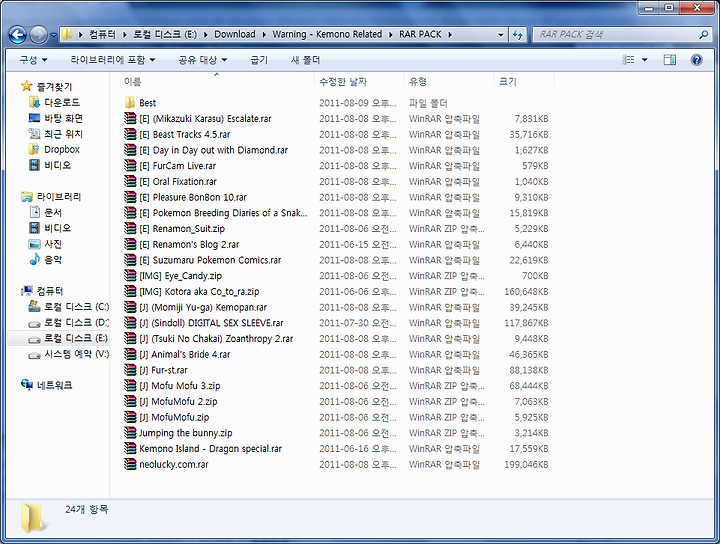
Task: Click icon of Fur-st.rar
Action: 130,370
